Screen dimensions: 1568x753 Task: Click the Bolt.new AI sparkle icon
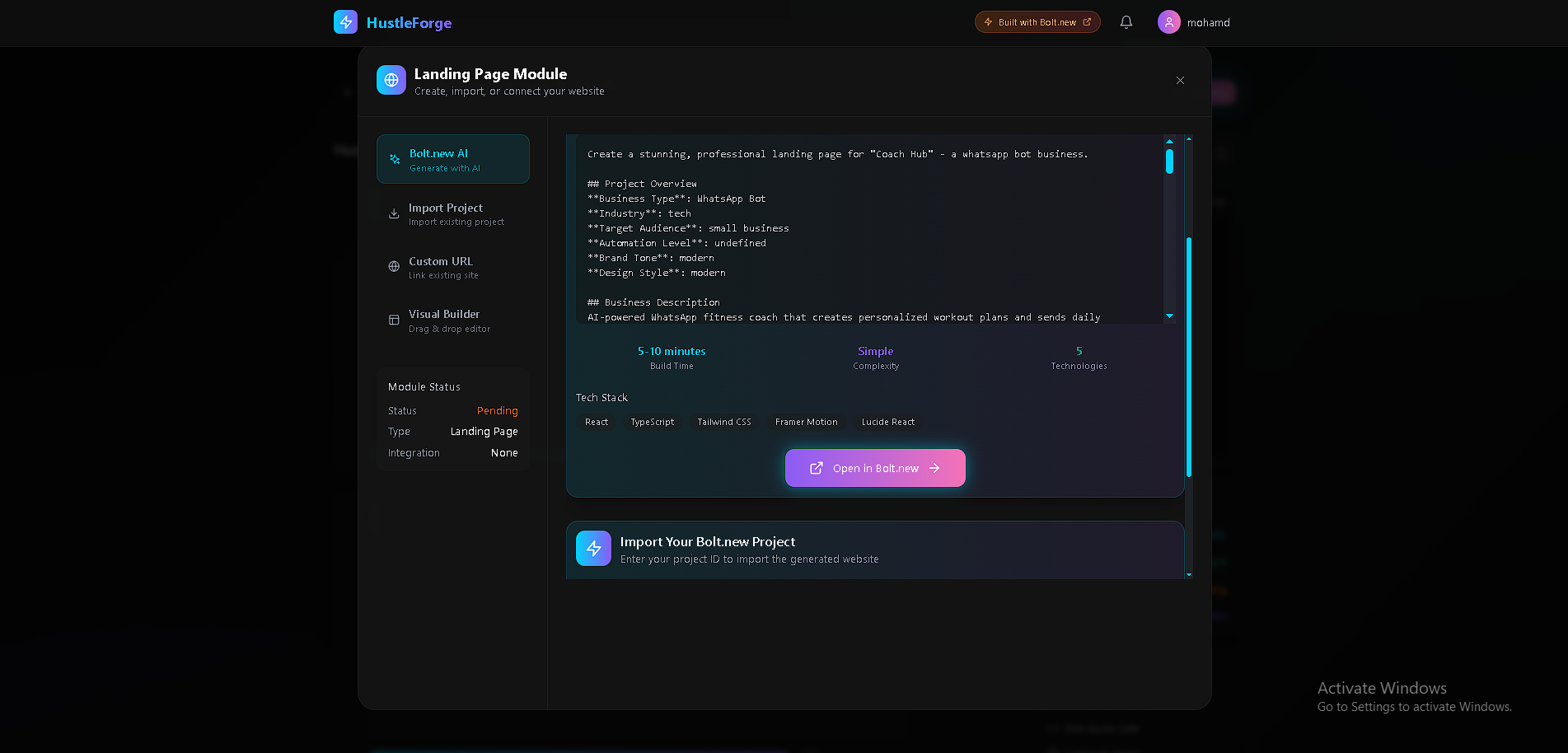395,159
